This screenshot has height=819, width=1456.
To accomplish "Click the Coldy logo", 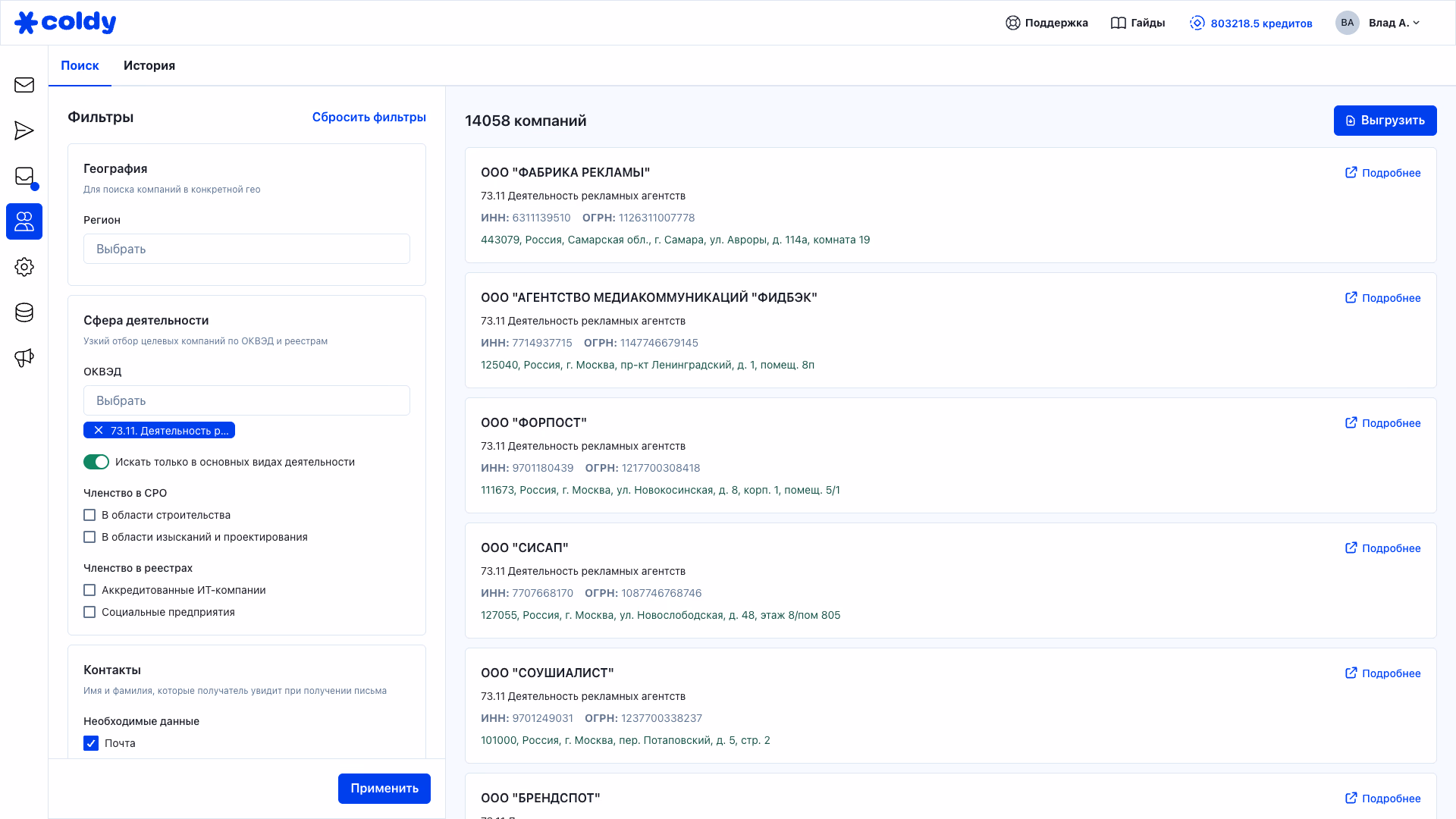I will 65,23.
